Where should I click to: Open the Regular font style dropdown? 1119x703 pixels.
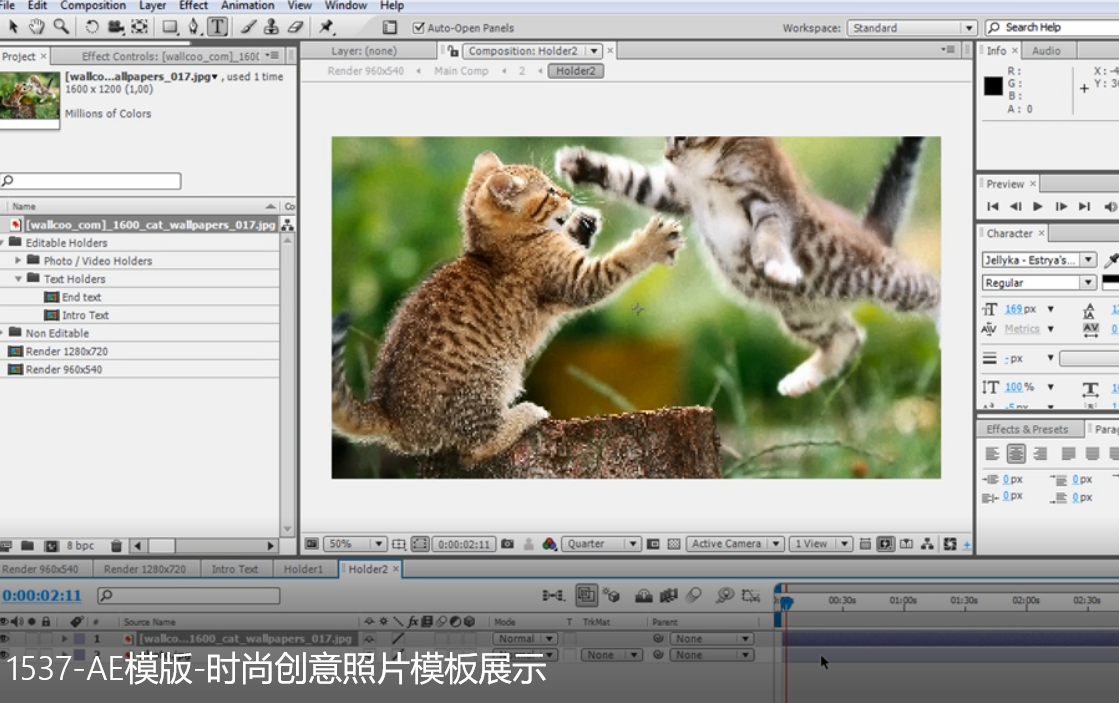pos(1038,283)
